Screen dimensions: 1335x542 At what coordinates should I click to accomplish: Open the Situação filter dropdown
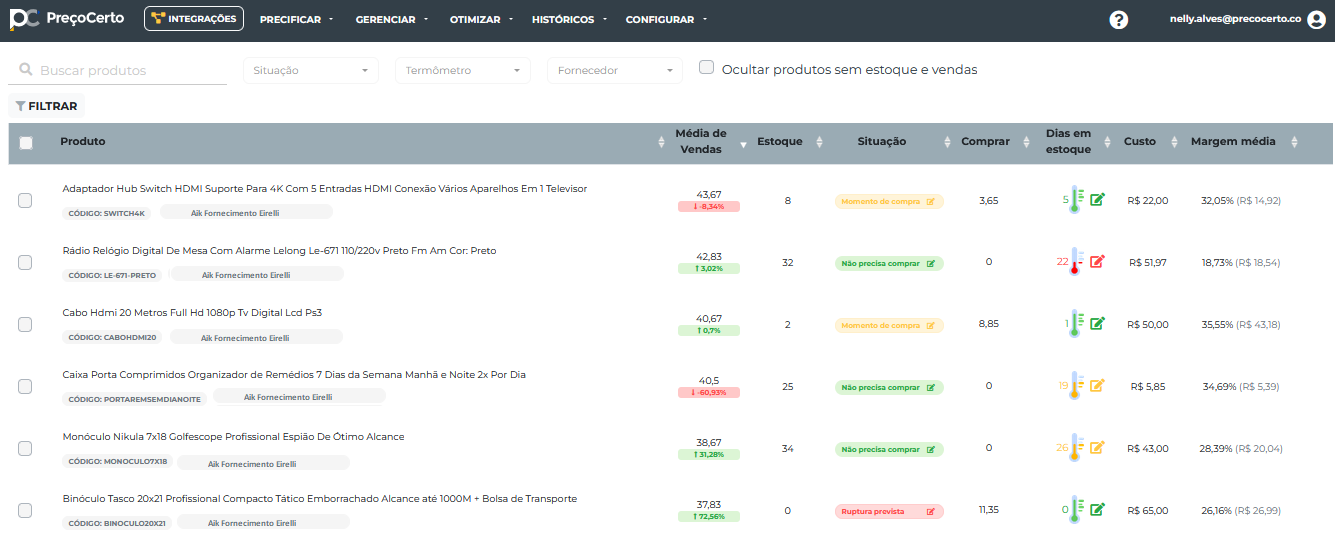point(310,71)
